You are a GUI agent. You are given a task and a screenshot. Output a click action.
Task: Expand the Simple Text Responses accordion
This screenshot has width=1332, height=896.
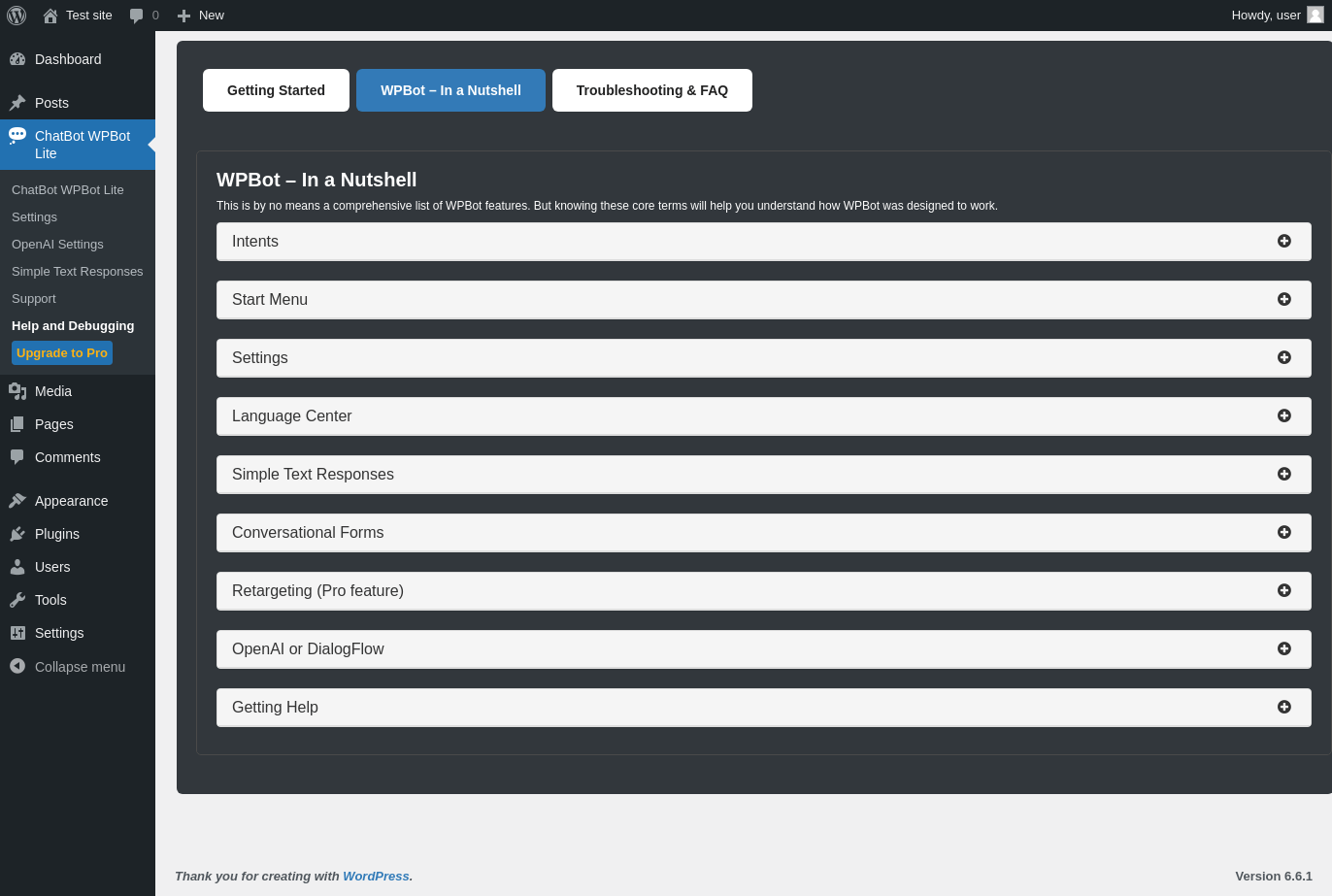[x=764, y=475]
